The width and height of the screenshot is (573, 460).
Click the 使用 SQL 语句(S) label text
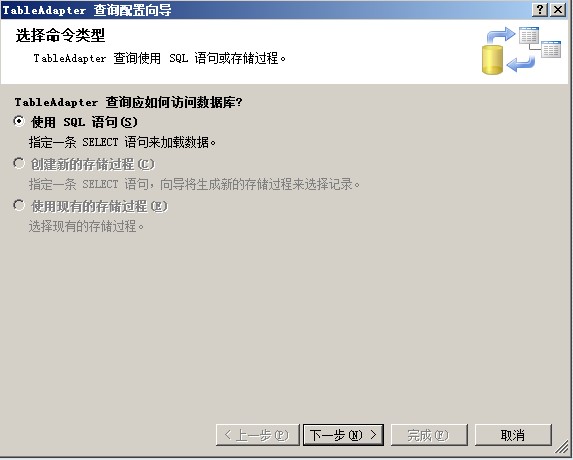(x=84, y=122)
